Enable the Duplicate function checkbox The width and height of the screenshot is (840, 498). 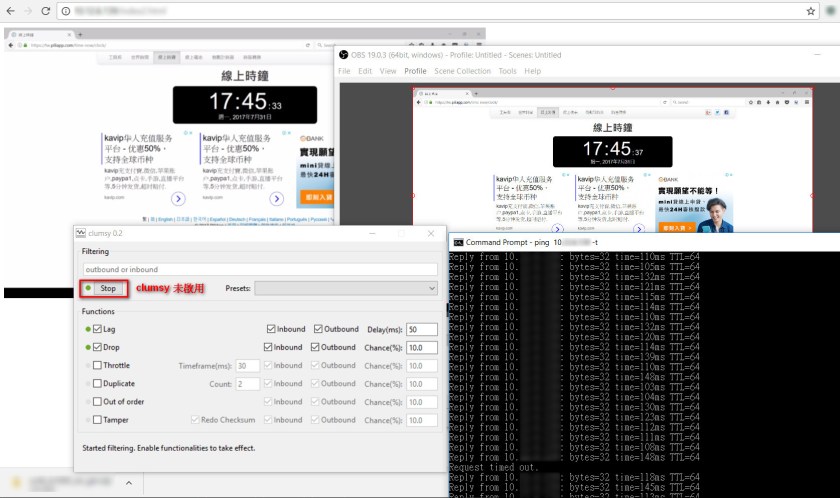pyautogui.click(x=97, y=384)
